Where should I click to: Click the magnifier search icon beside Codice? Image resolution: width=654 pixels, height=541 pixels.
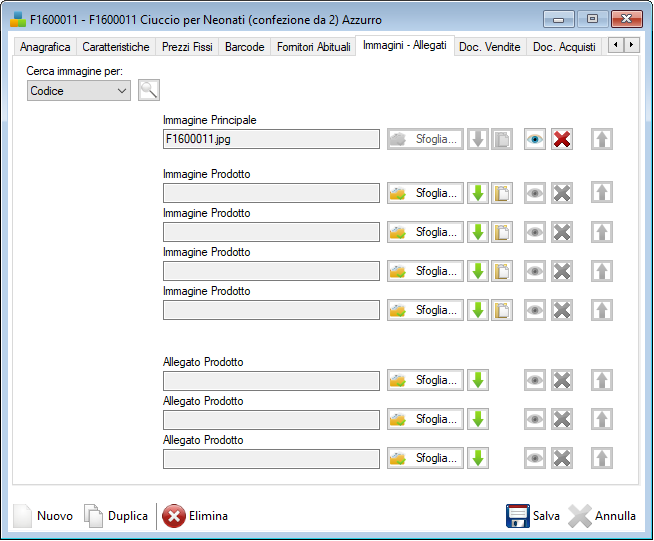[x=149, y=91]
